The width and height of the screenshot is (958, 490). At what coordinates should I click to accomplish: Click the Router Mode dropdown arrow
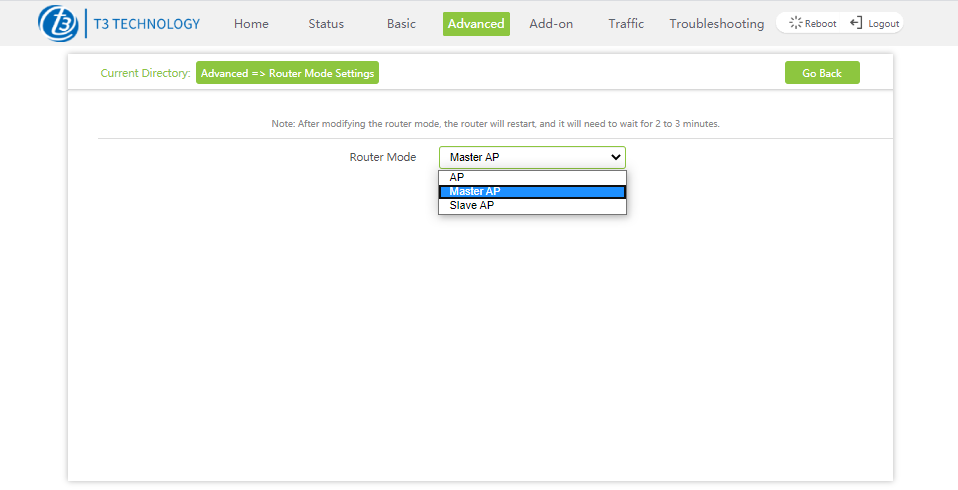[x=615, y=157]
